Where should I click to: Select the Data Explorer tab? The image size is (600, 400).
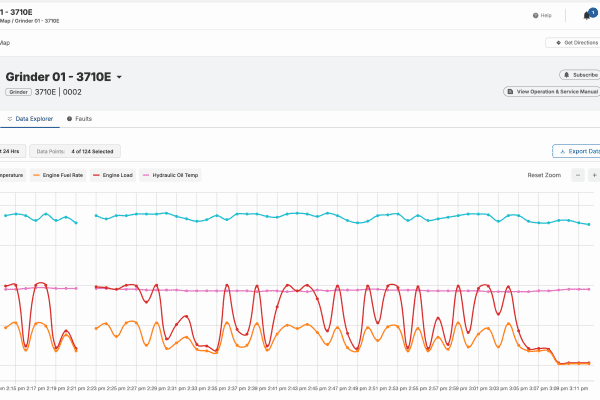tap(29, 119)
